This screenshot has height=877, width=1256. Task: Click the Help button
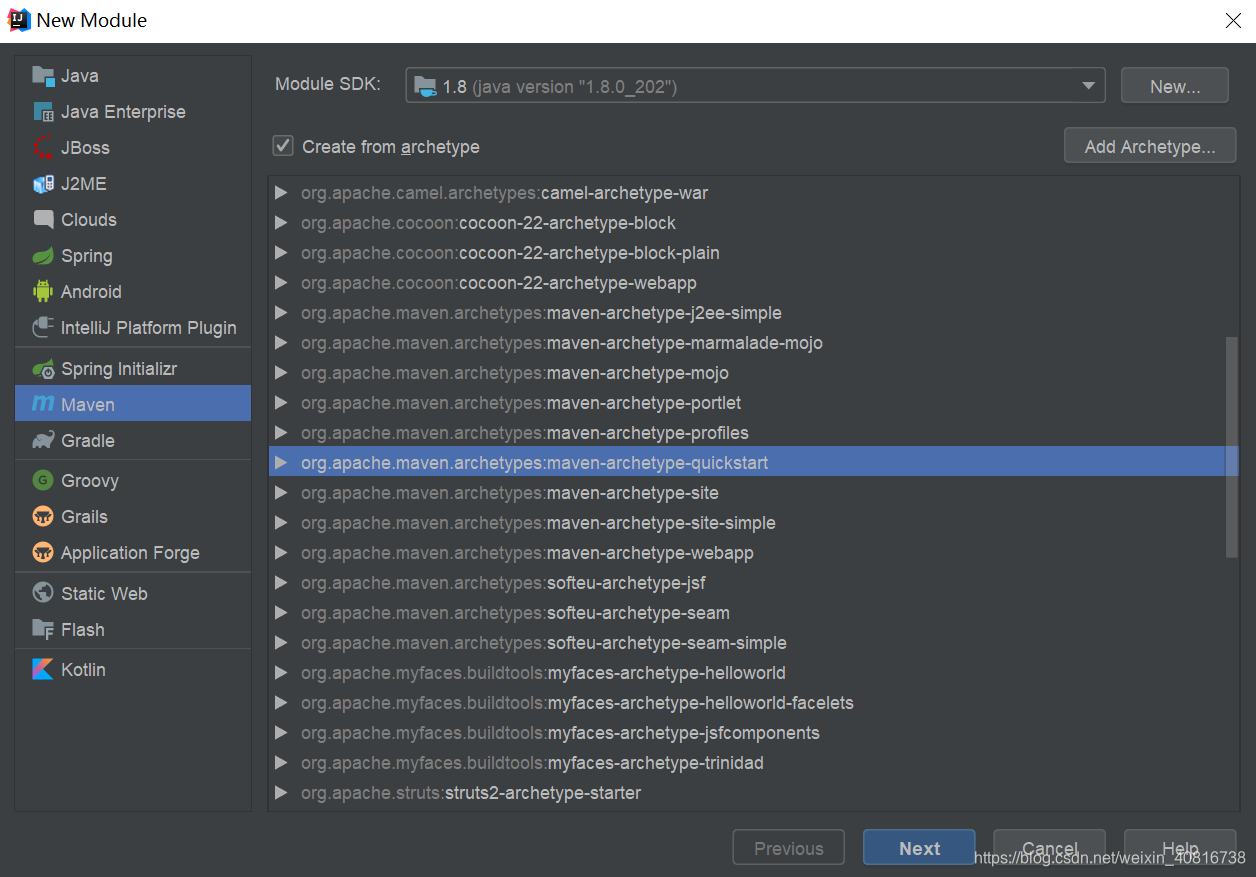1180,848
